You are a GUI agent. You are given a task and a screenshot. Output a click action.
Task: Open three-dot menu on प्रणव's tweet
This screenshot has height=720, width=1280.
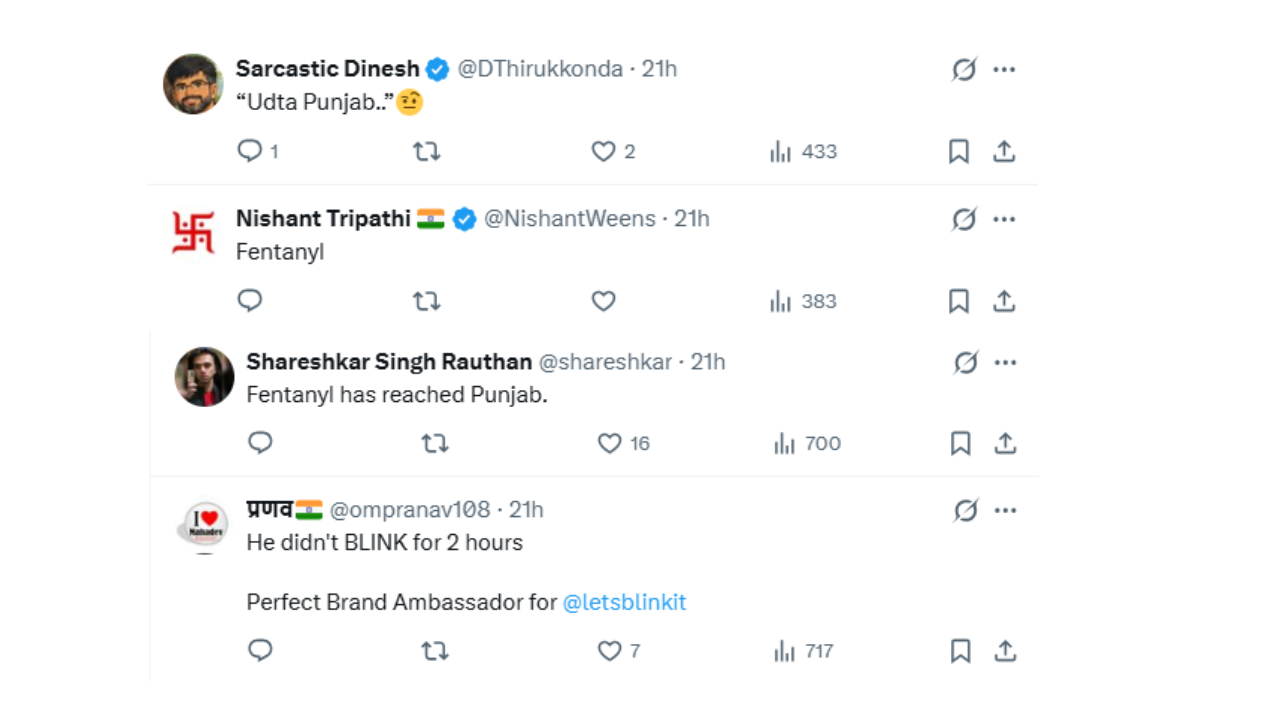[1005, 510]
